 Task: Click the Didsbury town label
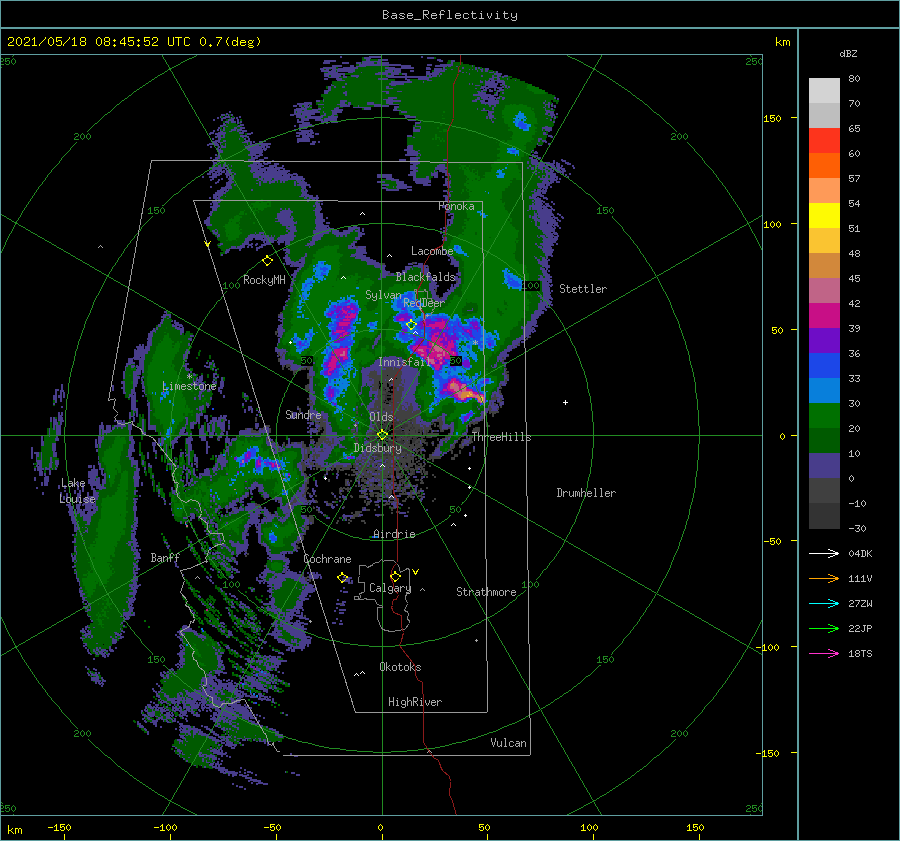pos(378,448)
